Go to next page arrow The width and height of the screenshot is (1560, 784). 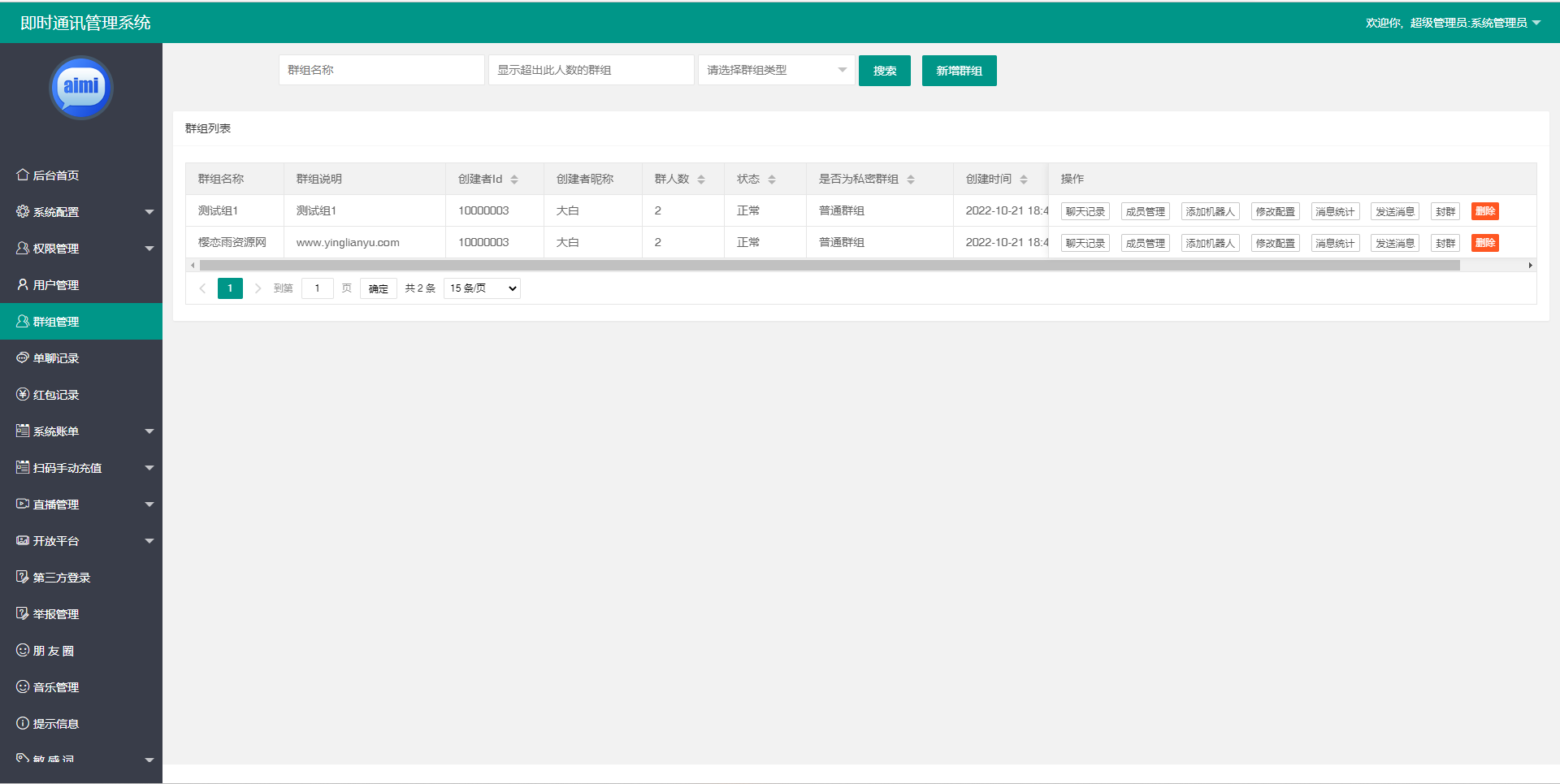pyautogui.click(x=258, y=288)
